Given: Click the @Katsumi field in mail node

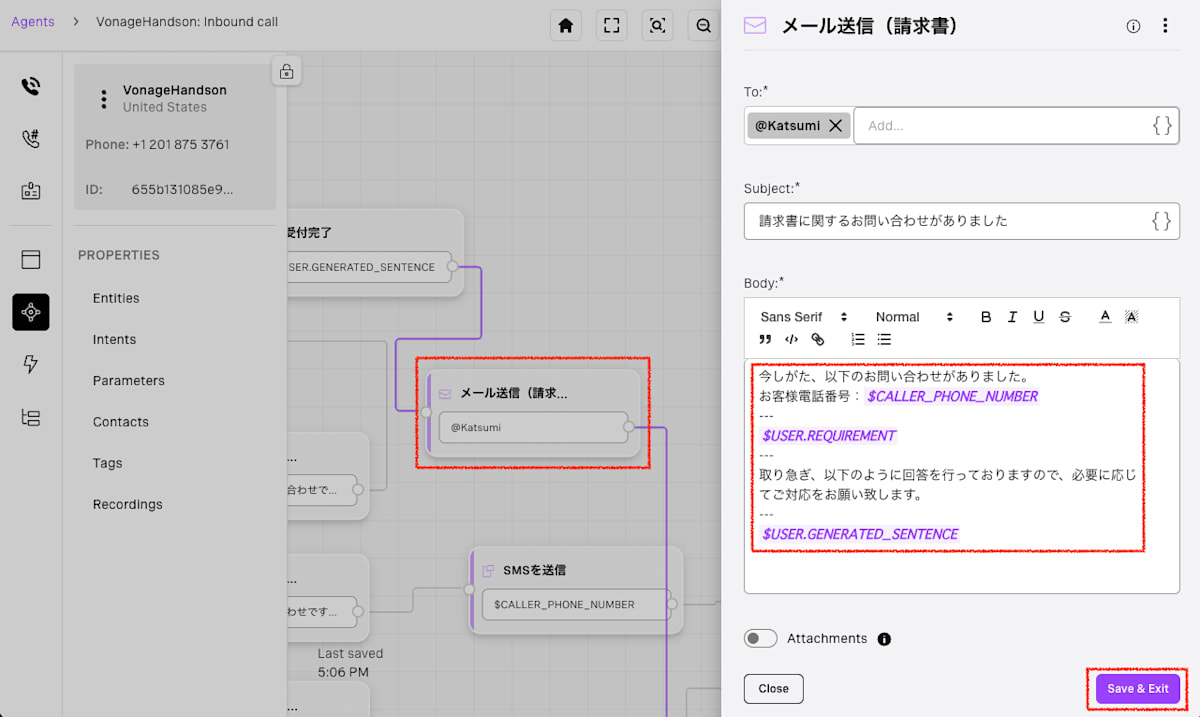Looking at the screenshot, I should coord(533,427).
